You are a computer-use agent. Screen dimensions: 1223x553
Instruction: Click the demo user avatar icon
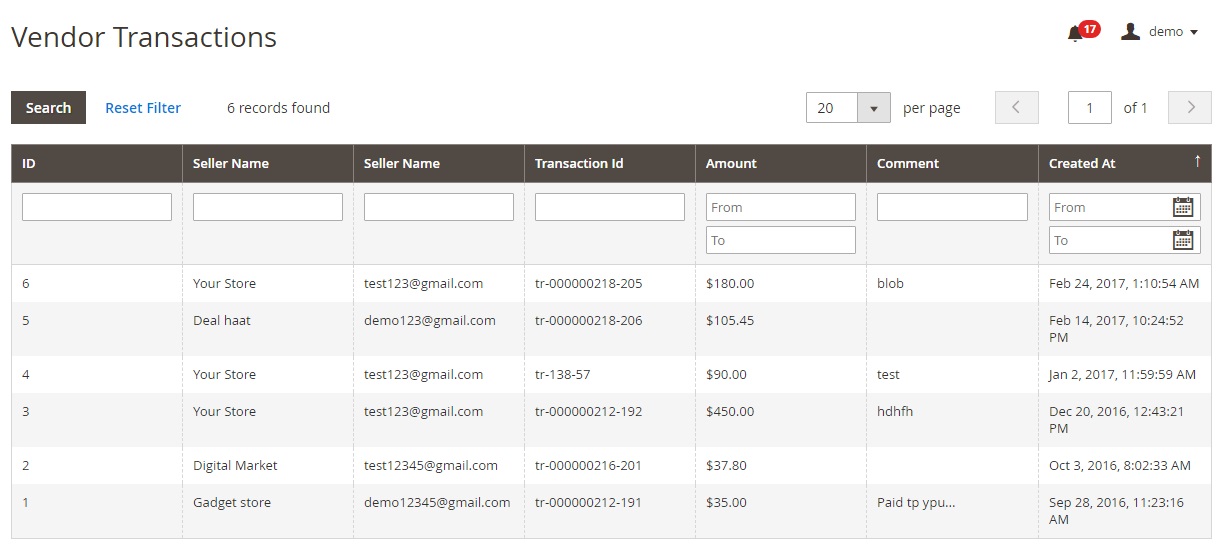1130,32
